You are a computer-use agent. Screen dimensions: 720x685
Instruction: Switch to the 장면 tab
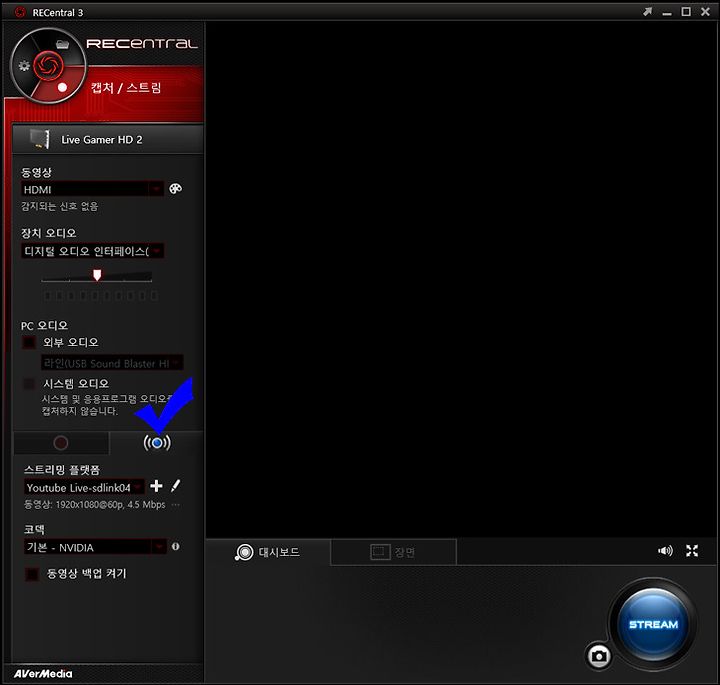[393, 552]
